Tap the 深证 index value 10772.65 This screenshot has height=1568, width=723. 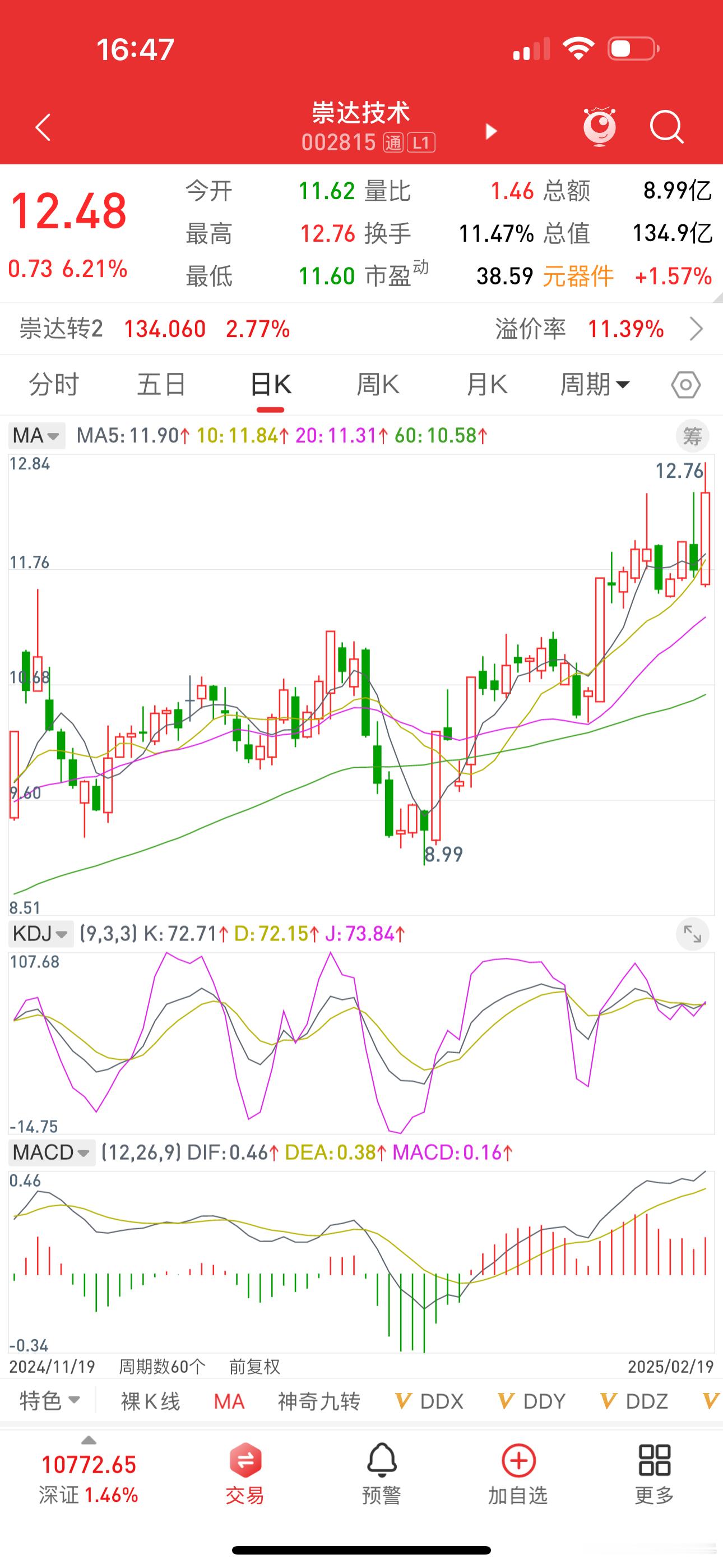pyautogui.click(x=89, y=1464)
